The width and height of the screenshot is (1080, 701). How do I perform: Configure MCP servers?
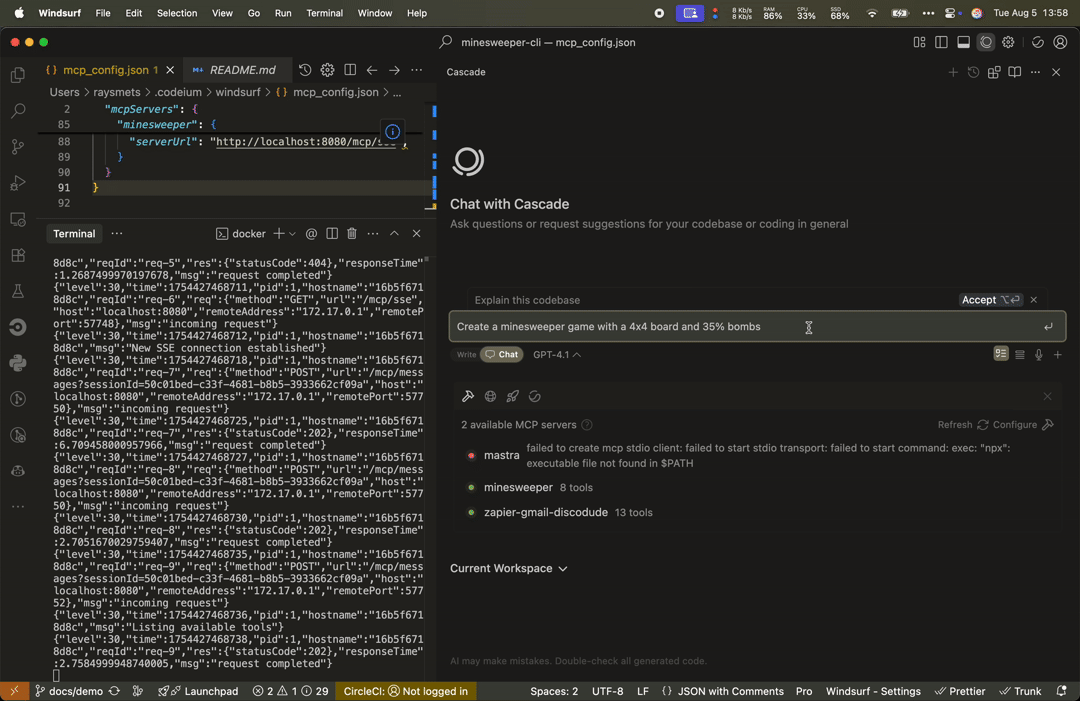coord(1024,425)
